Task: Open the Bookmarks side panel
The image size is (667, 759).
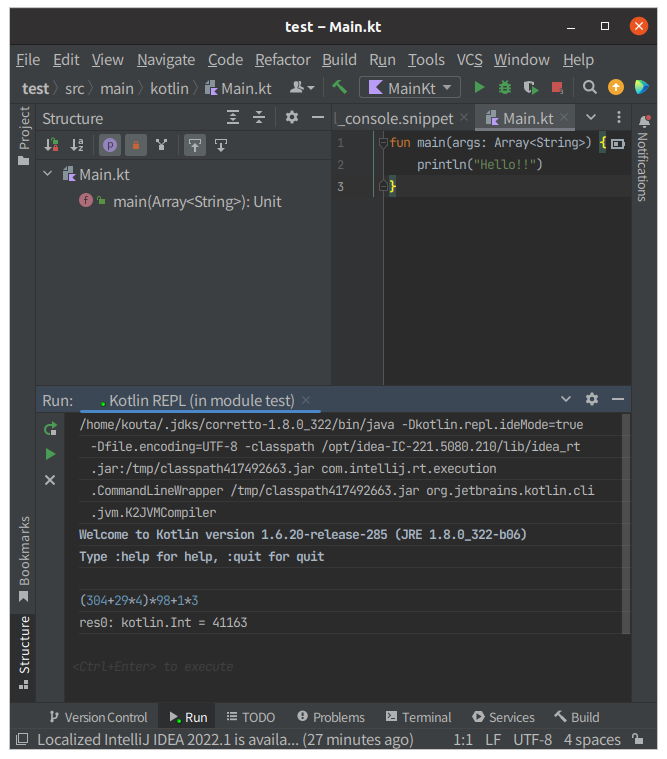Action: coord(23,559)
